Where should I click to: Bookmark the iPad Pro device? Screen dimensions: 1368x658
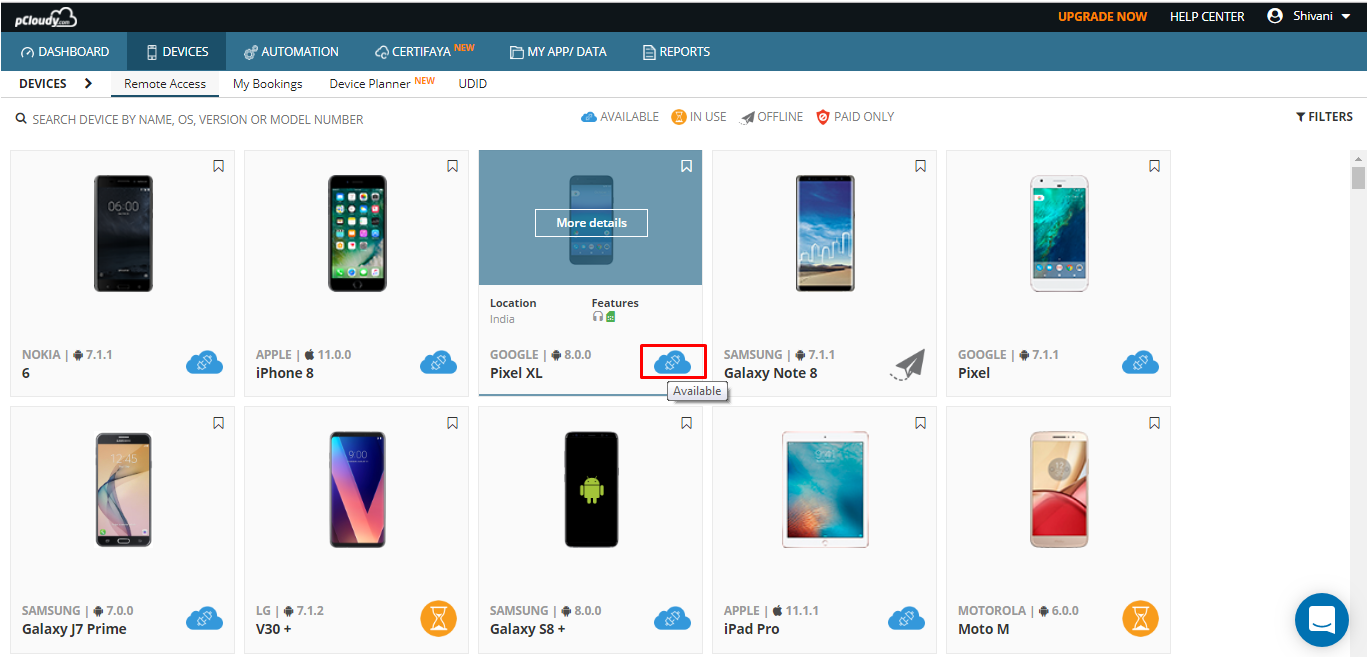click(921, 423)
